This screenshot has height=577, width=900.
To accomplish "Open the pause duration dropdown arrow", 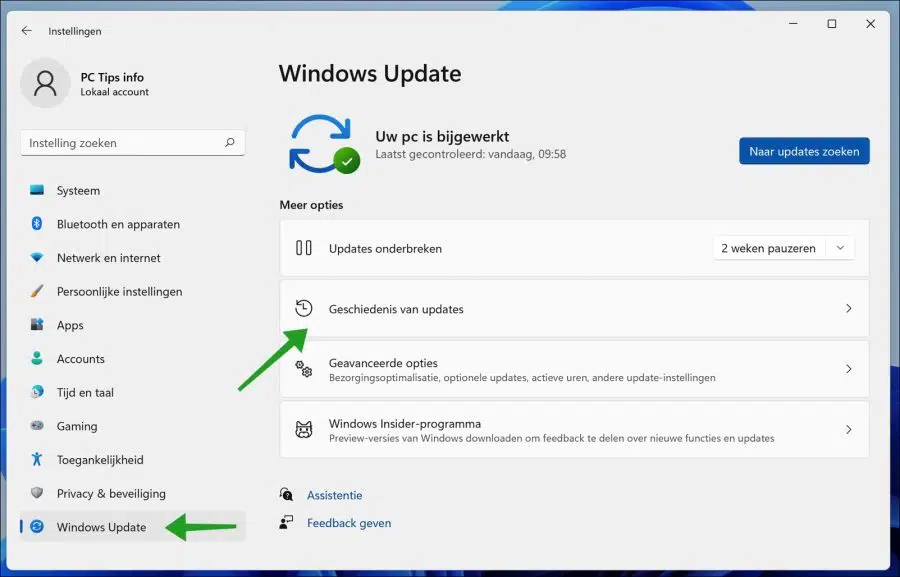I will click(x=840, y=248).
